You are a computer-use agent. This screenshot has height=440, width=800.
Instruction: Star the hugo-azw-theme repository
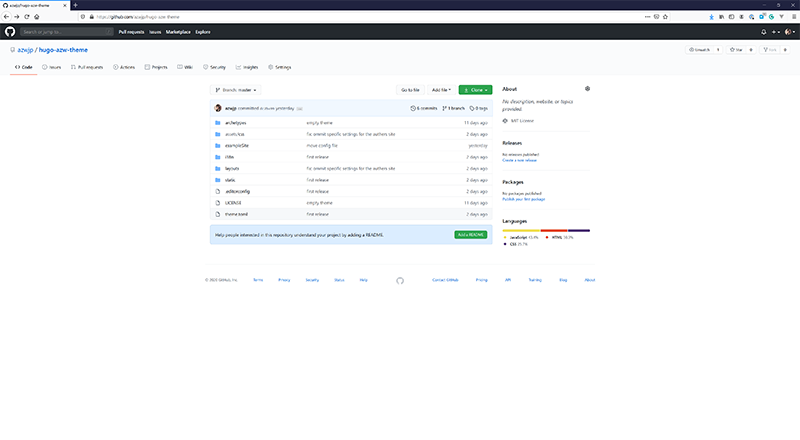click(736, 50)
